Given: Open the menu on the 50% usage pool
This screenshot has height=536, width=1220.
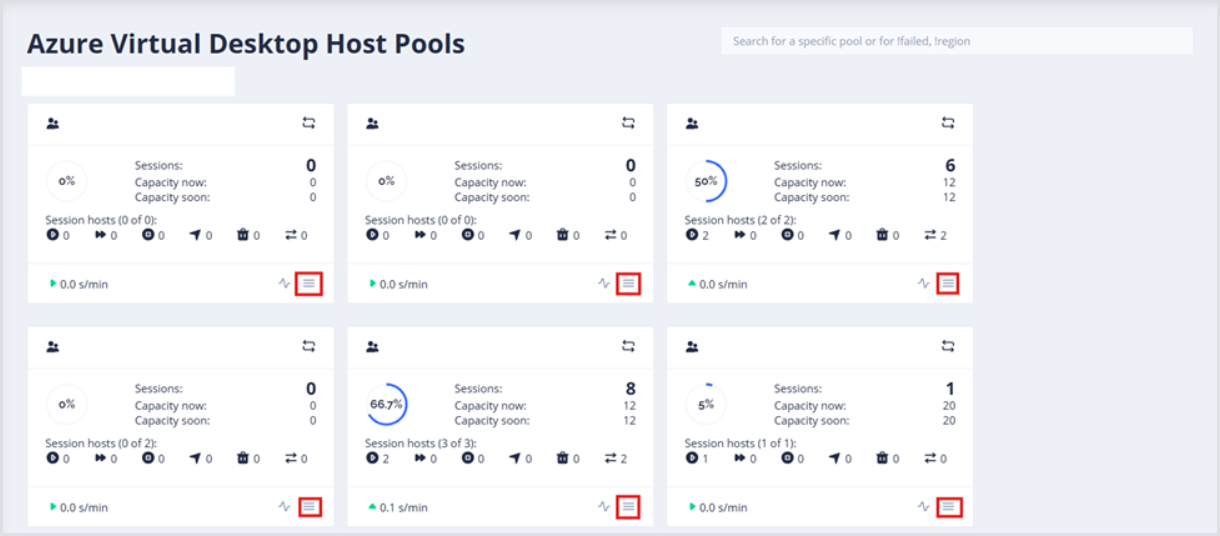Looking at the screenshot, I should (x=948, y=284).
